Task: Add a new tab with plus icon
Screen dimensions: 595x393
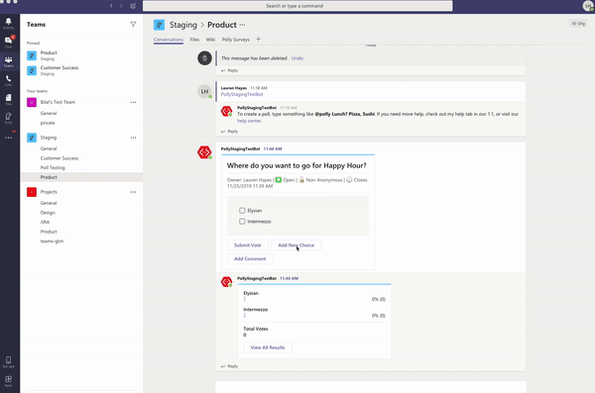Action: 258,39
